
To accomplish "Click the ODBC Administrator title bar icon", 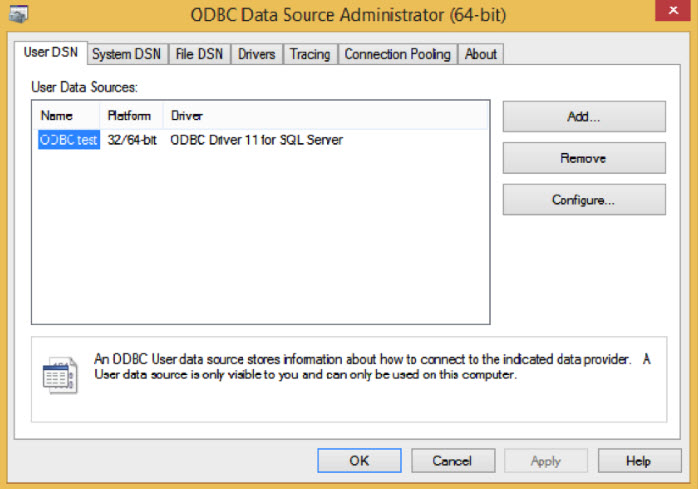I will coord(18,14).
